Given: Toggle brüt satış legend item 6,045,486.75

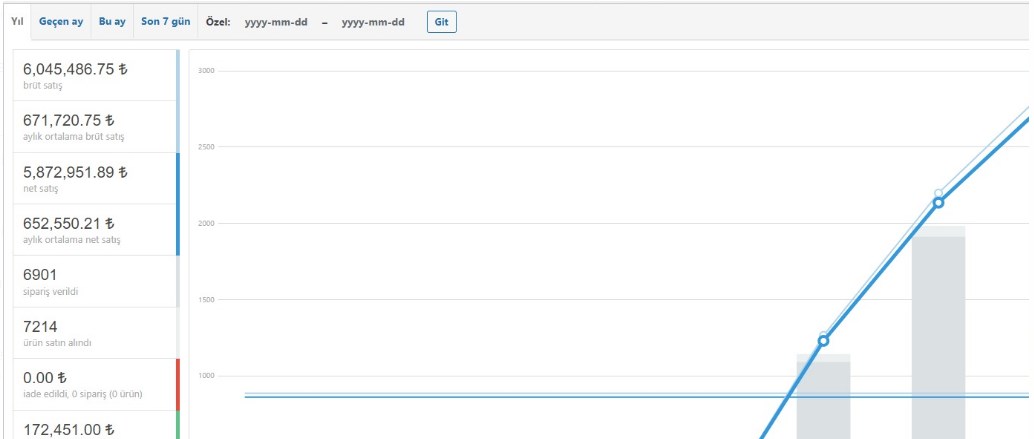Looking at the screenshot, I should click(x=96, y=75).
